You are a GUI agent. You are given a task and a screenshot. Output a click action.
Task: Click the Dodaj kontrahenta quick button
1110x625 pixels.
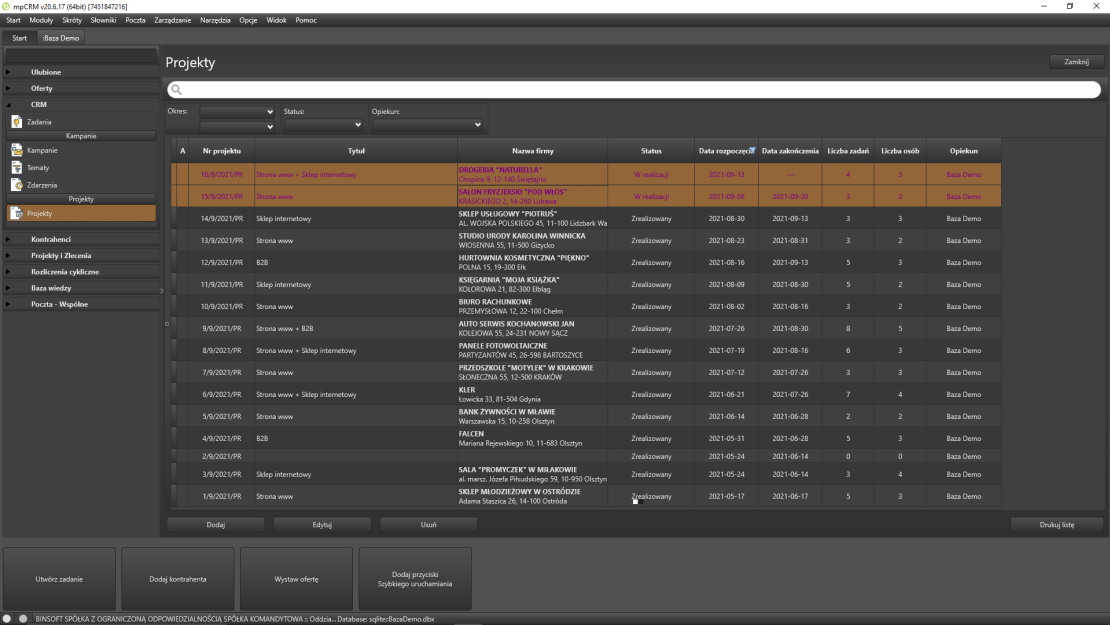178,579
